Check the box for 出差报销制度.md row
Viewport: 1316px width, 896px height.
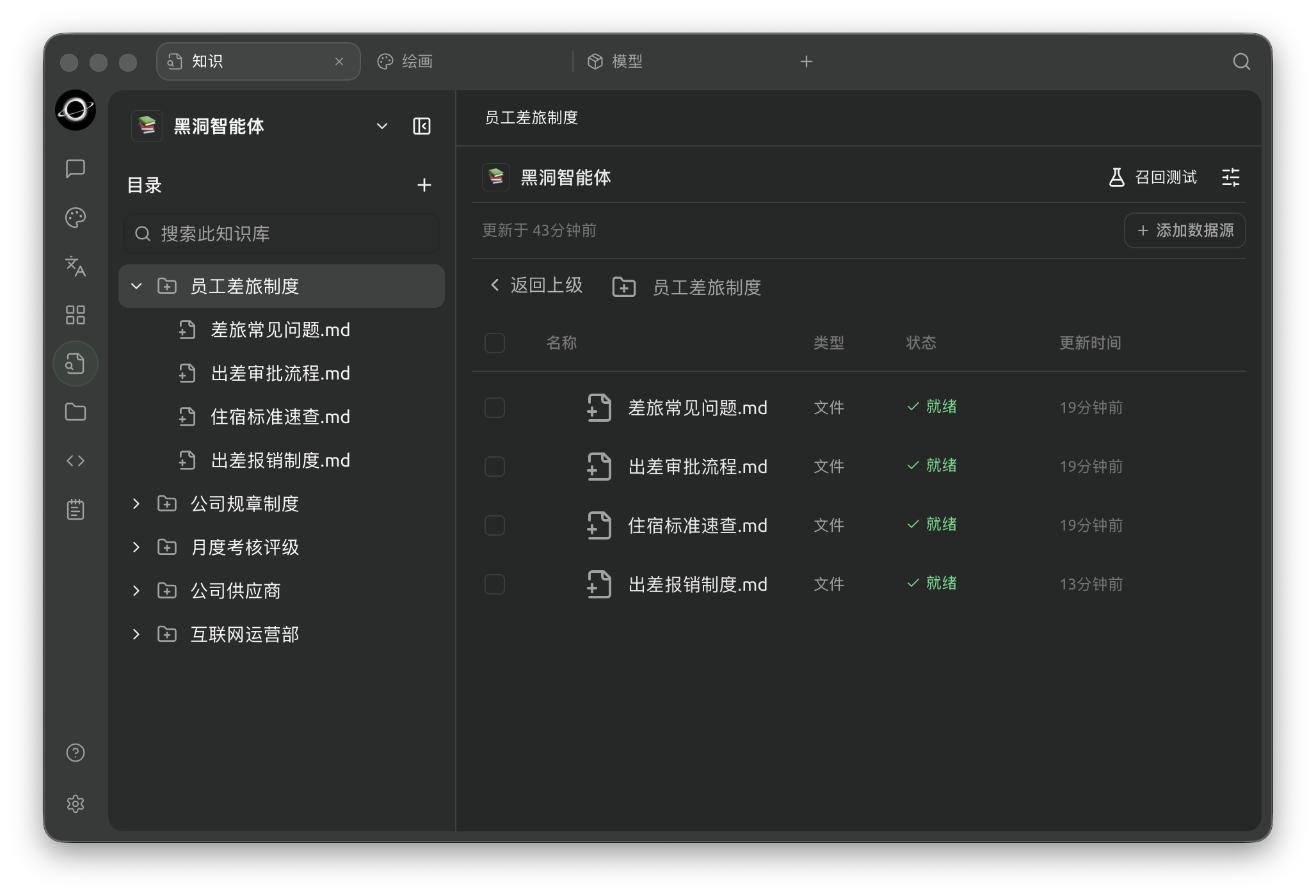pos(495,584)
